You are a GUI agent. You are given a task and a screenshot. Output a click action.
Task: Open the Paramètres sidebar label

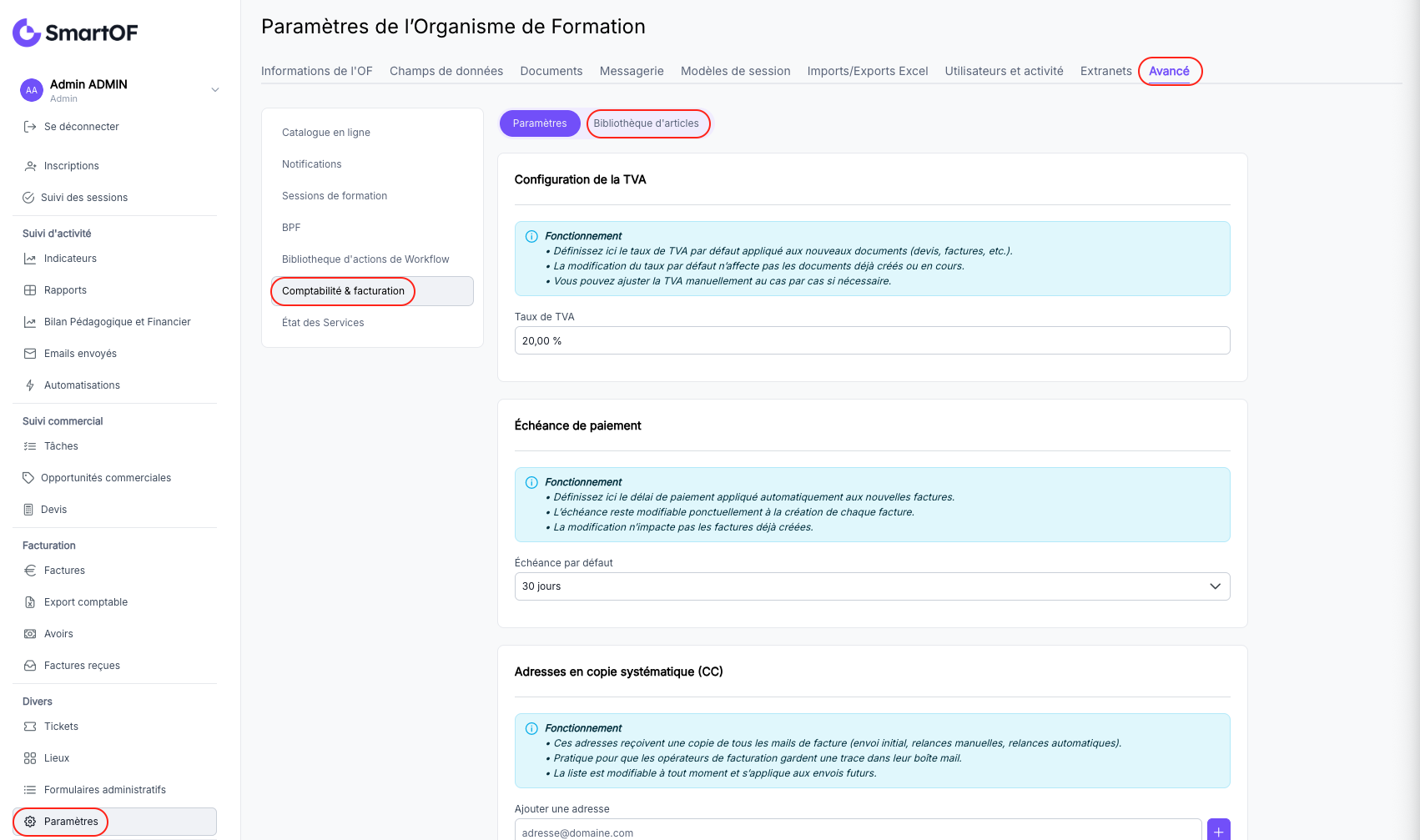tap(71, 822)
